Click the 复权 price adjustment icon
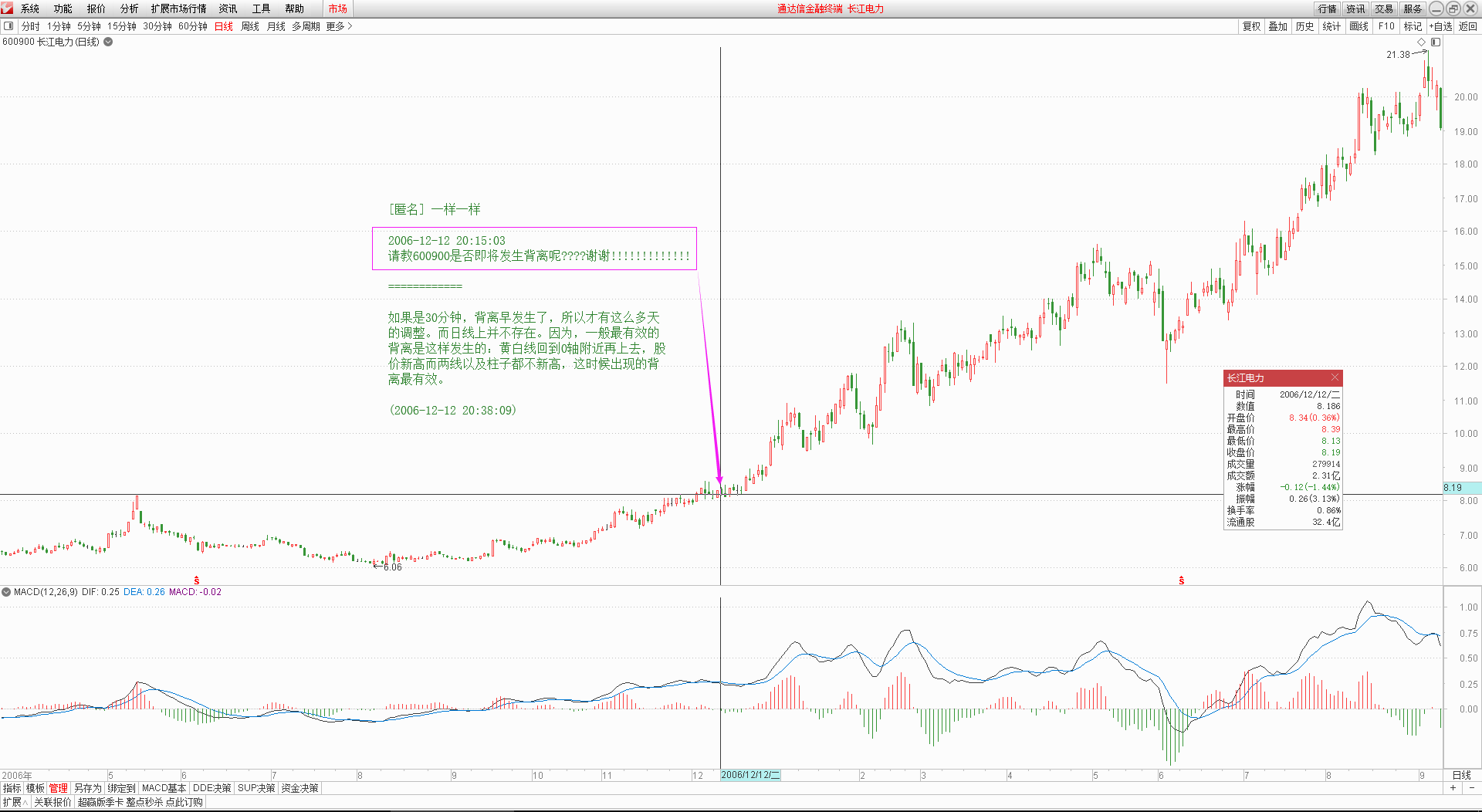The image size is (1482, 812). click(1250, 25)
